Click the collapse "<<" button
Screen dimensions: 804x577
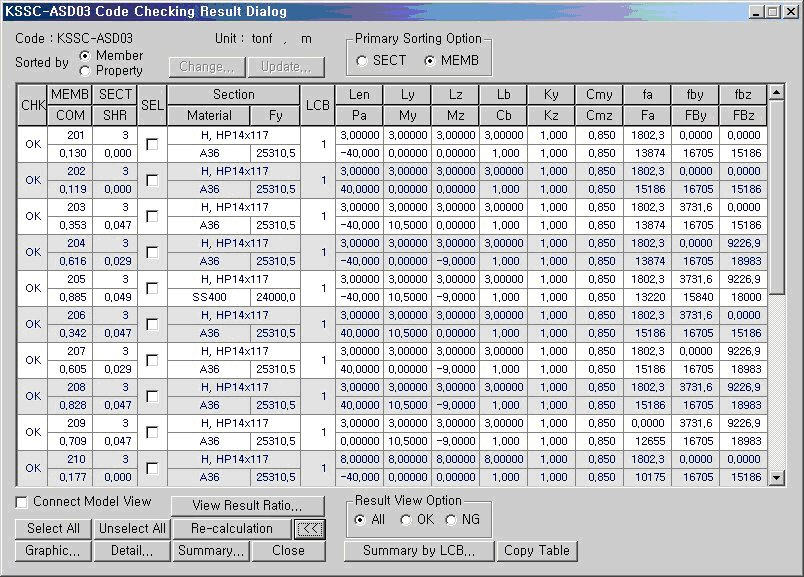tap(309, 529)
